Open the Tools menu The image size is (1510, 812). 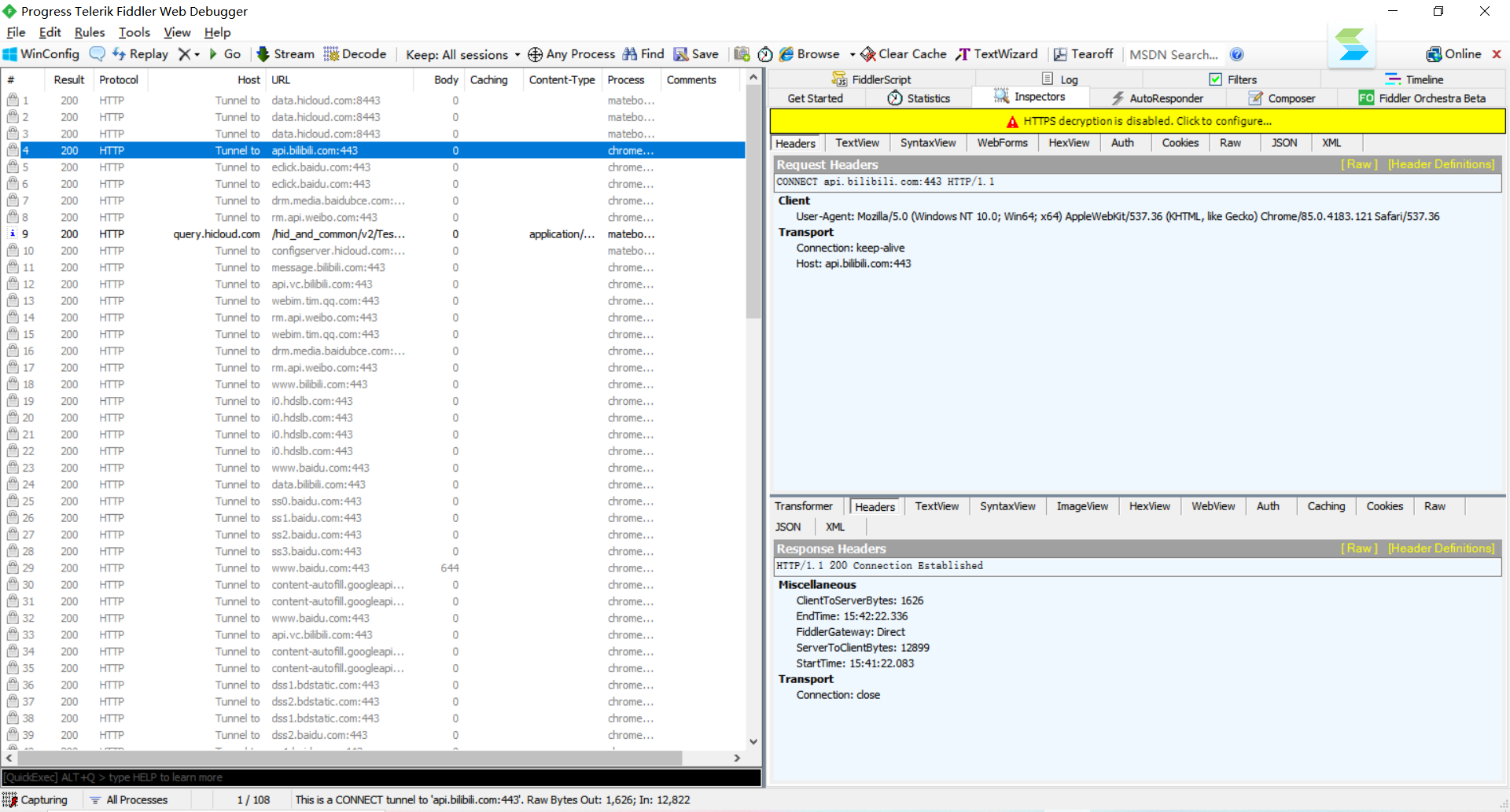pyautogui.click(x=134, y=32)
